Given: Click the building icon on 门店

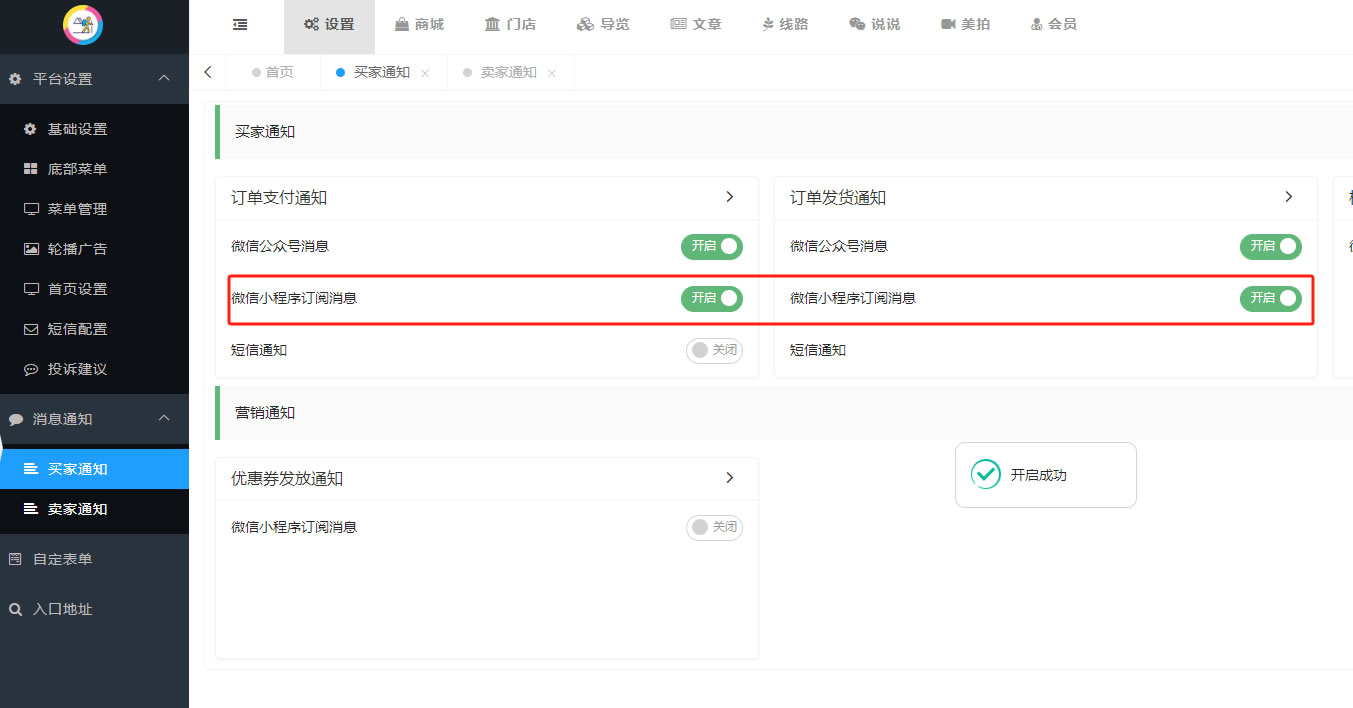Looking at the screenshot, I should pyautogui.click(x=492, y=24).
